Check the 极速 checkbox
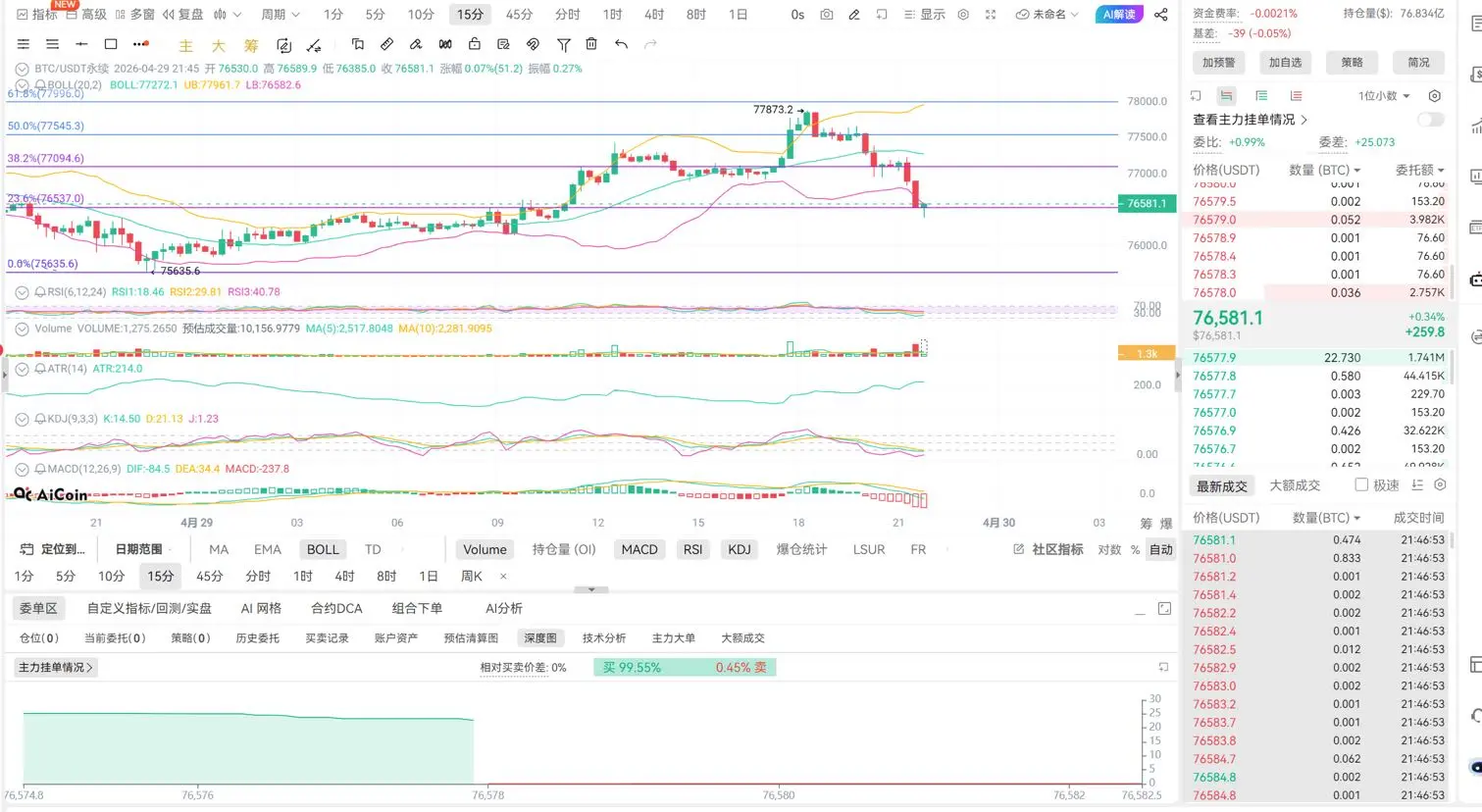The height and width of the screenshot is (812, 1482). [x=1361, y=485]
